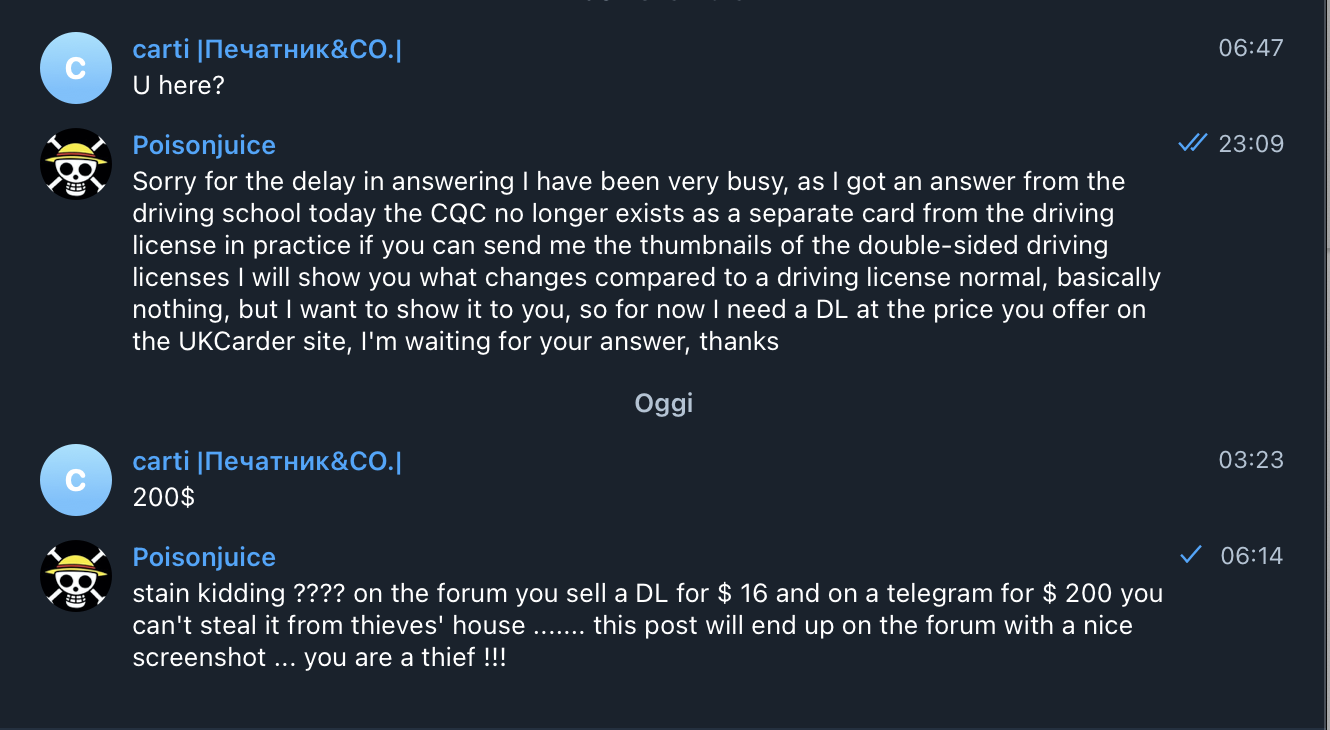The height and width of the screenshot is (730, 1330).
Task: Click Poisonjuice name above "stain kidding" message
Action: (x=204, y=558)
